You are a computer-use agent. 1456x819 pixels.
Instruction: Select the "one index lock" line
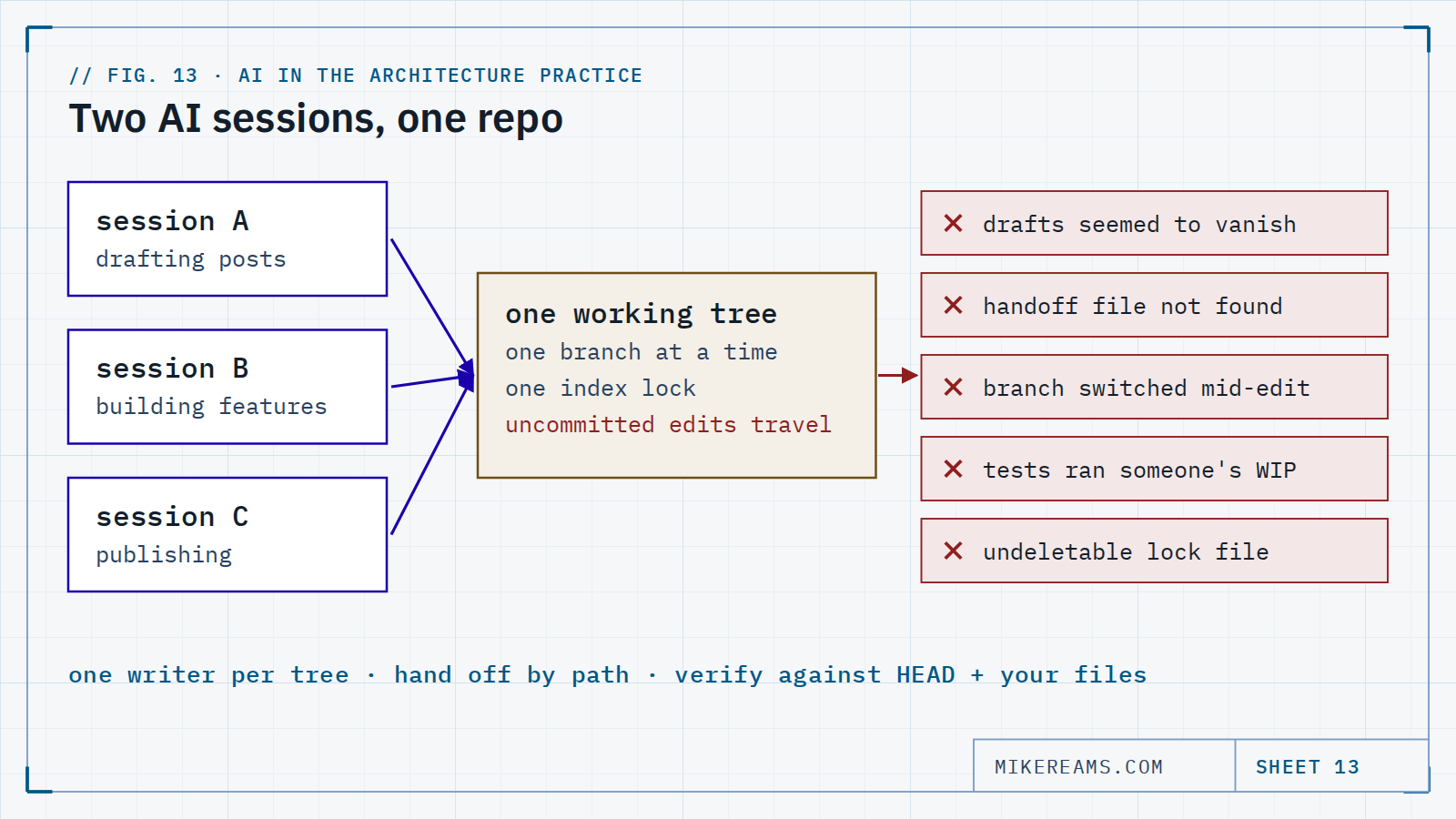601,389
